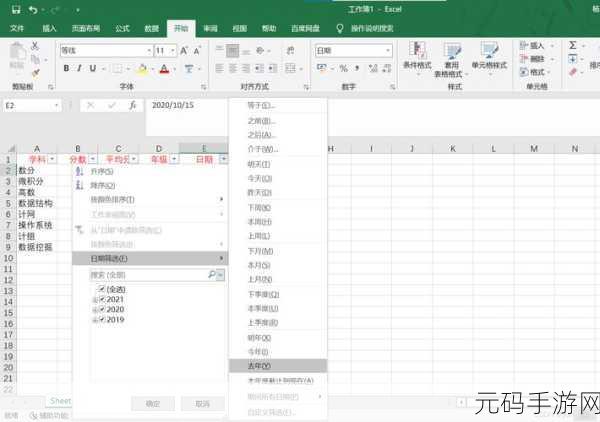600x422 pixels.
Task: Uncheck the 2020 year checkbox
Action: click(102, 309)
